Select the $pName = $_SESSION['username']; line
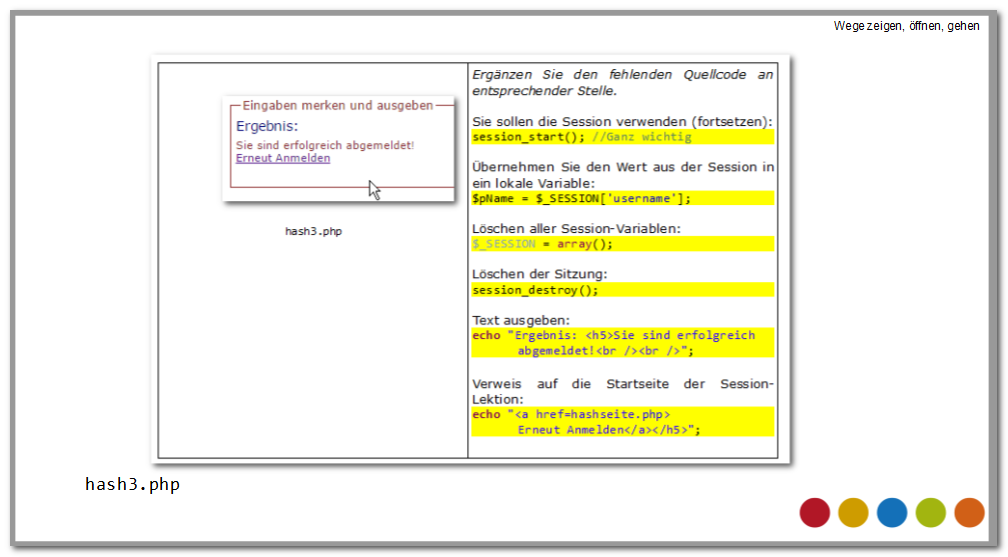Screen dimensions: 1008x557 click(622, 199)
